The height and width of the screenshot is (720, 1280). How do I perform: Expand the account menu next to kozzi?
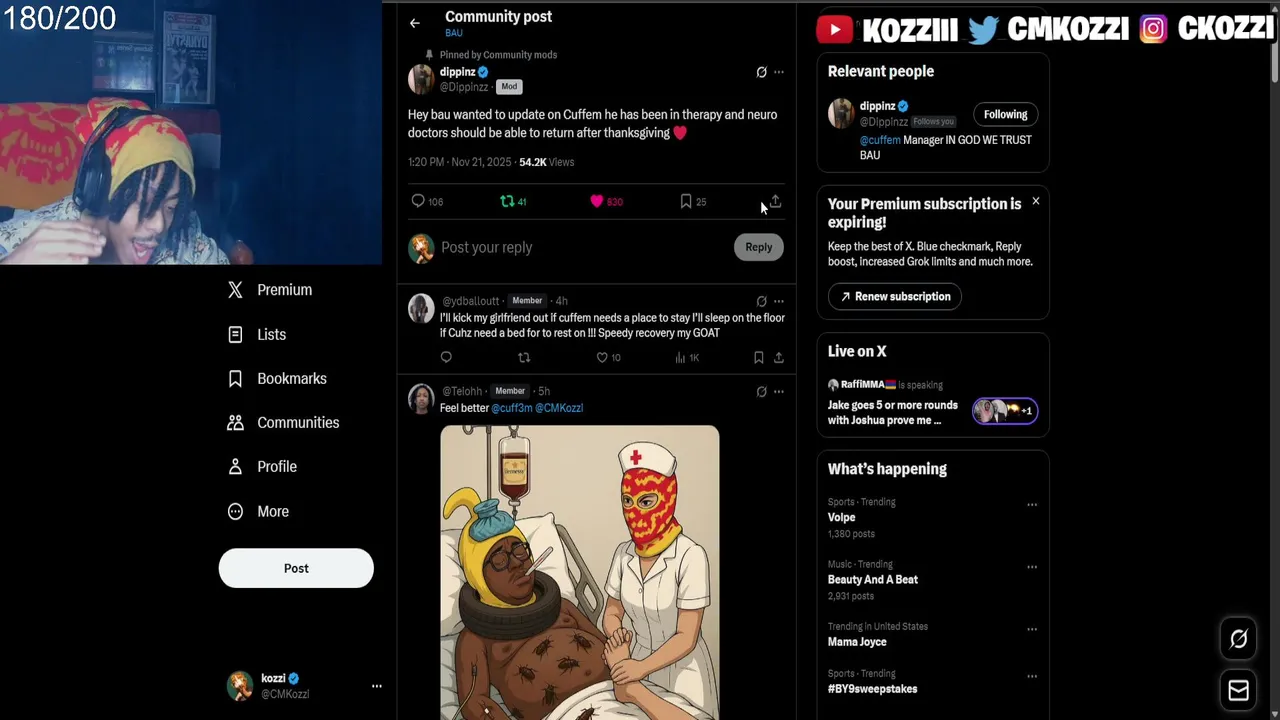click(x=377, y=686)
